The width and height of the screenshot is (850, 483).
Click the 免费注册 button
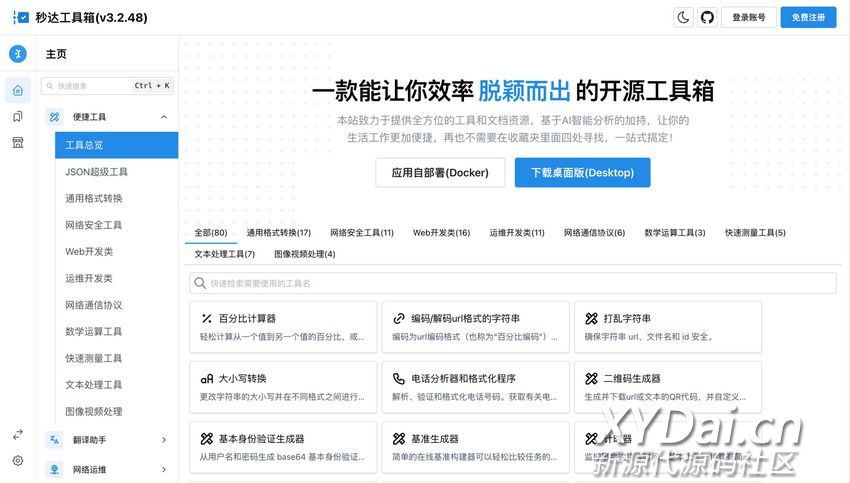coord(808,17)
